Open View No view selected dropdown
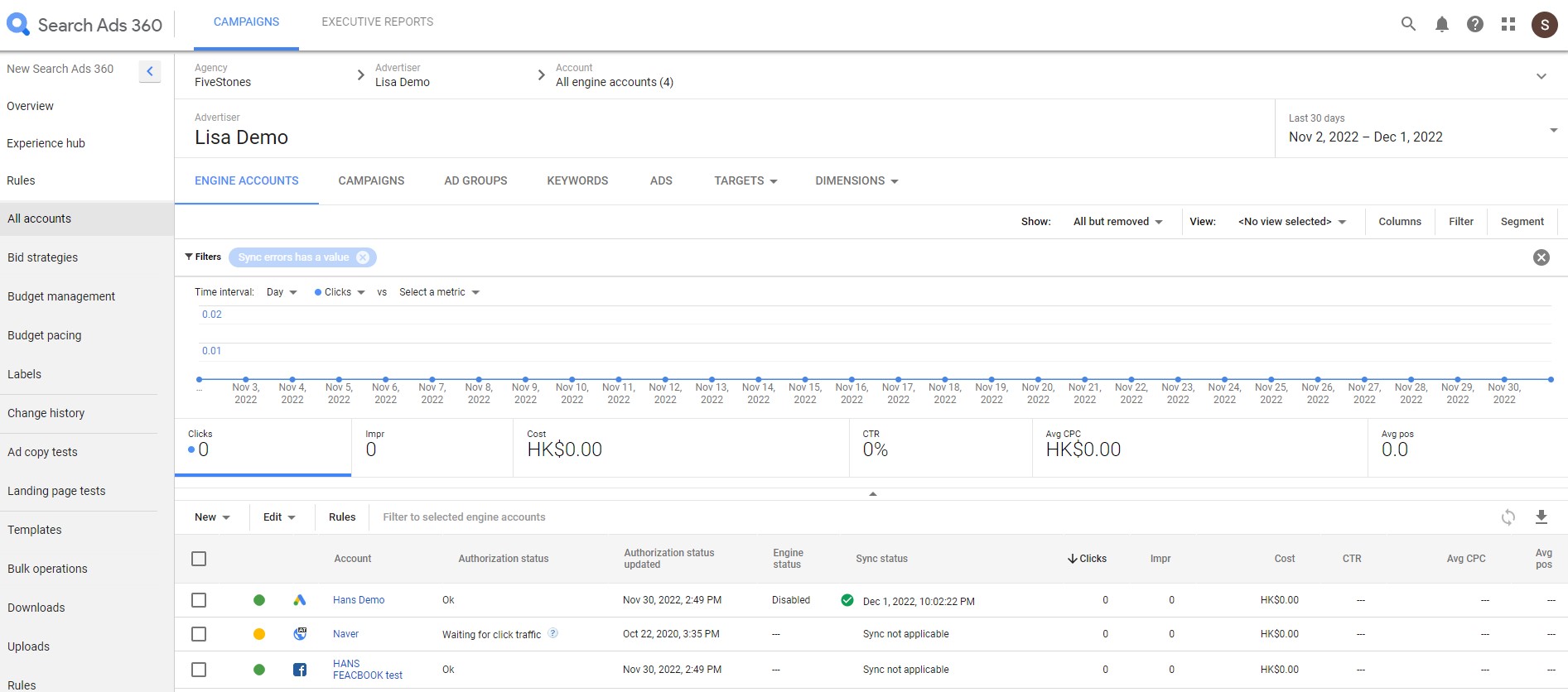The width and height of the screenshot is (1568, 692). click(x=1292, y=222)
